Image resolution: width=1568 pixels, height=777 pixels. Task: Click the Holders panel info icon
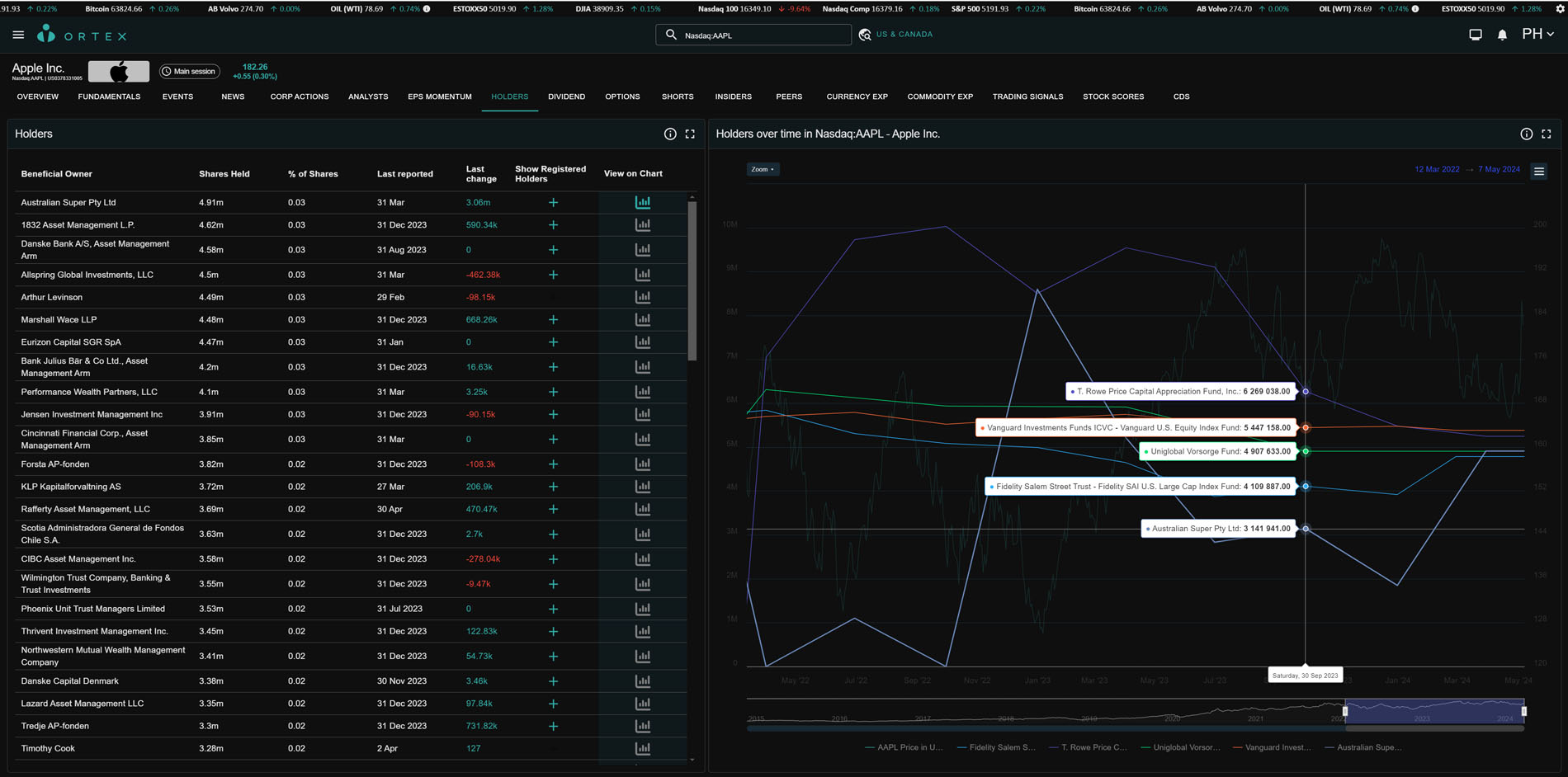tap(670, 134)
